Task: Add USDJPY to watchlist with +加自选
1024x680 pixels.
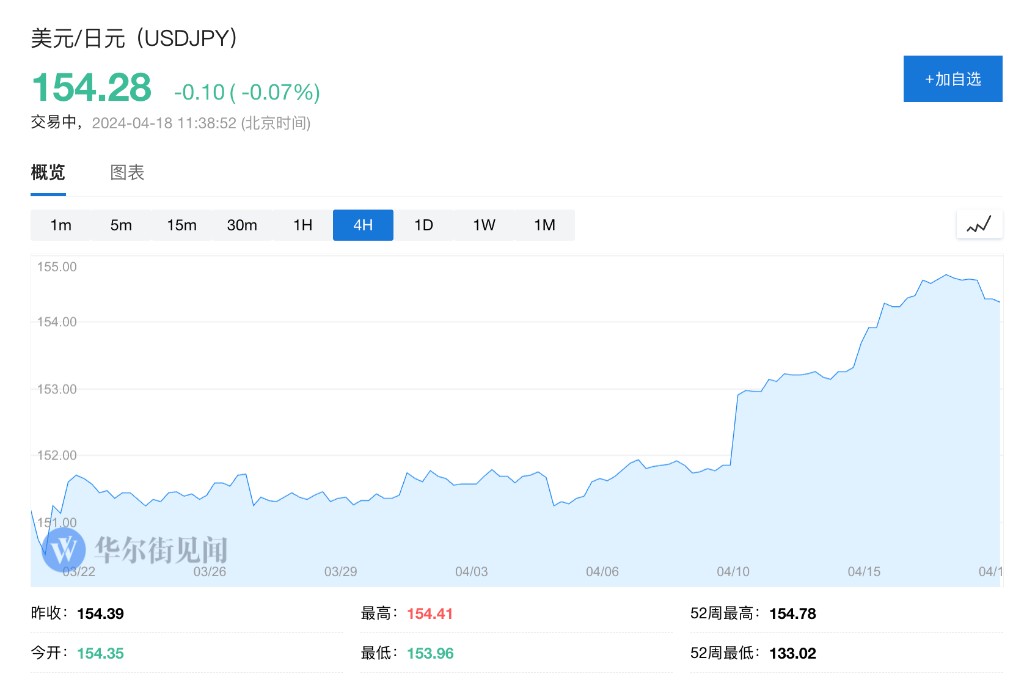Action: tap(952, 79)
